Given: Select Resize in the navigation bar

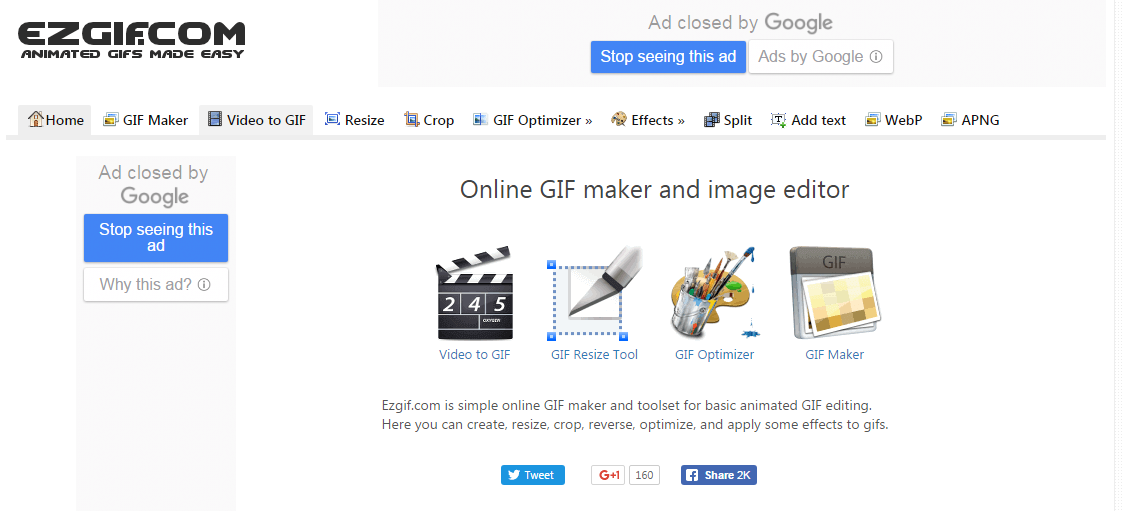Looking at the screenshot, I should 355,120.
